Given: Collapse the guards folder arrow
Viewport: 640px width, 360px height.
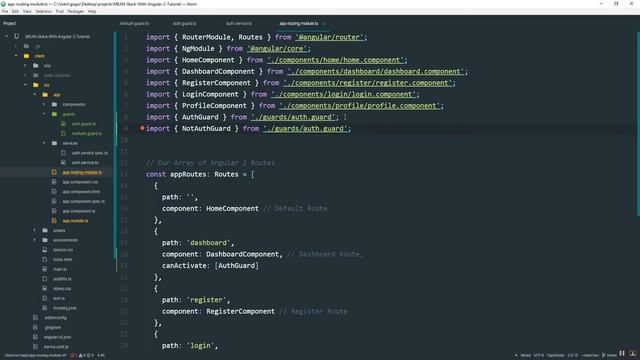Looking at the screenshot, I should (x=44, y=114).
